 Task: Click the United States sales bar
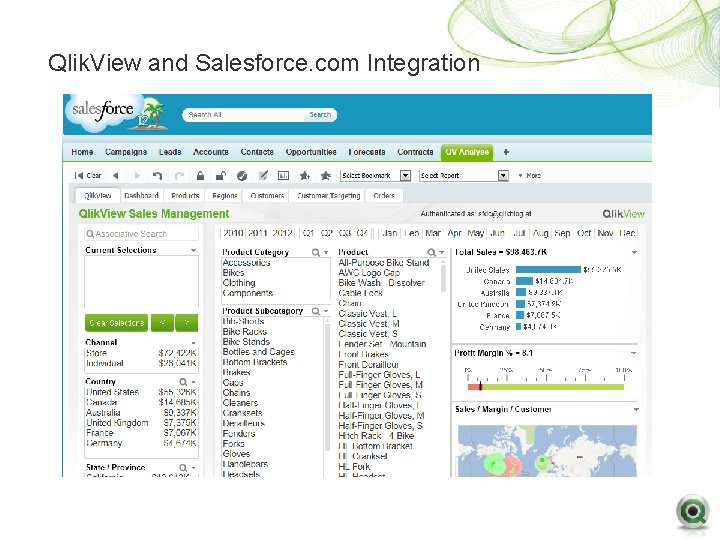pyautogui.click(x=548, y=270)
